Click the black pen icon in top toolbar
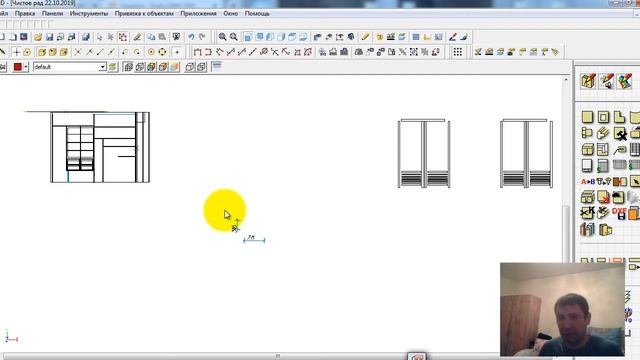The width and height of the screenshot is (640, 360). (x=453, y=37)
